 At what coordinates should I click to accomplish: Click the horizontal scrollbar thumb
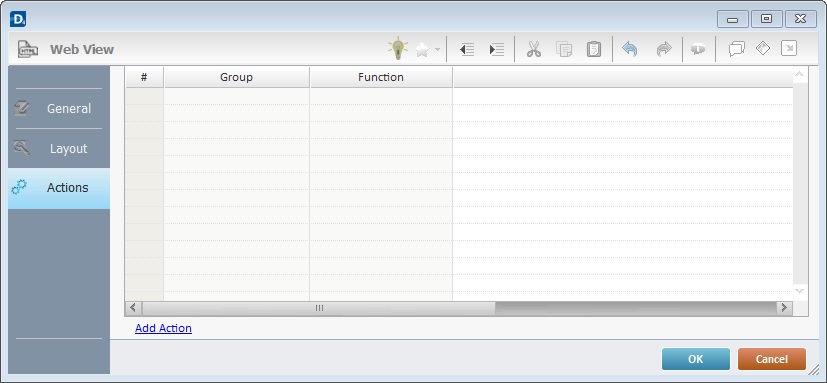pyautogui.click(x=319, y=308)
